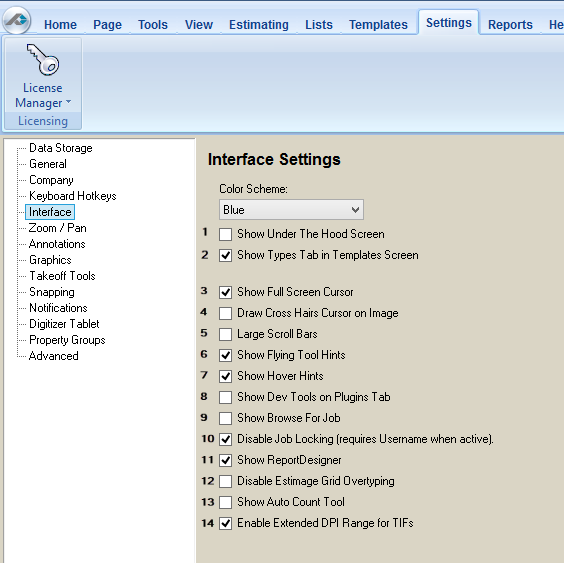564x563 pixels.
Task: Open the application orb menu button
Action: (17, 20)
